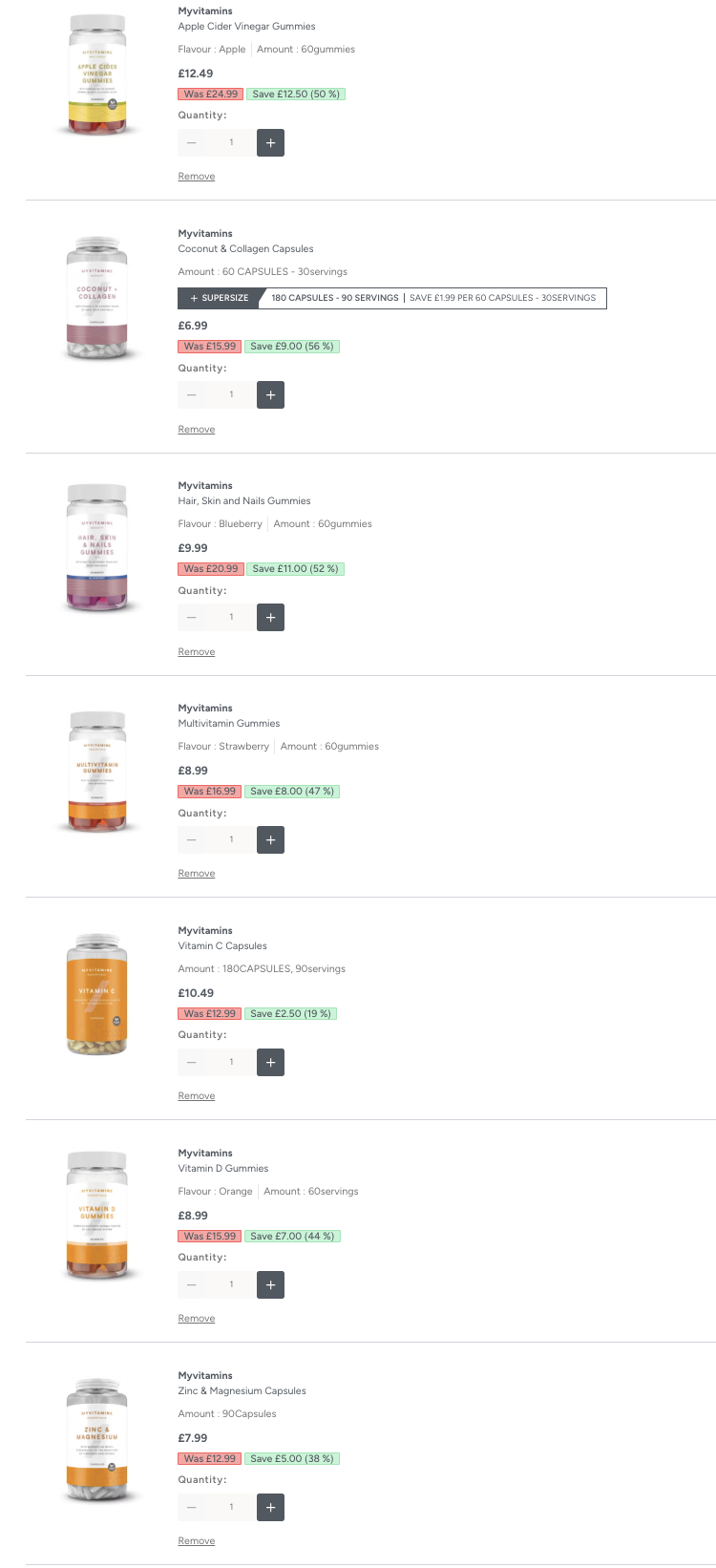Click Vitamin D Gummies product image
This screenshot has height=1568, width=716.
(97, 1215)
